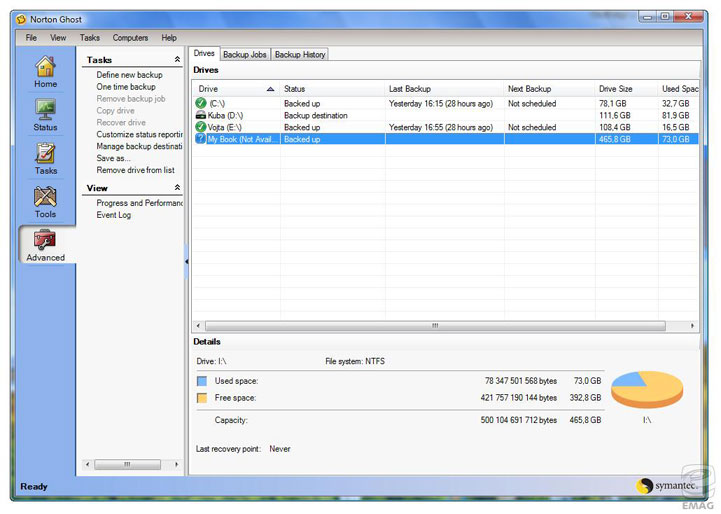Click right arrow of drive list scrollbar
721x514 pixels.
[692, 326]
